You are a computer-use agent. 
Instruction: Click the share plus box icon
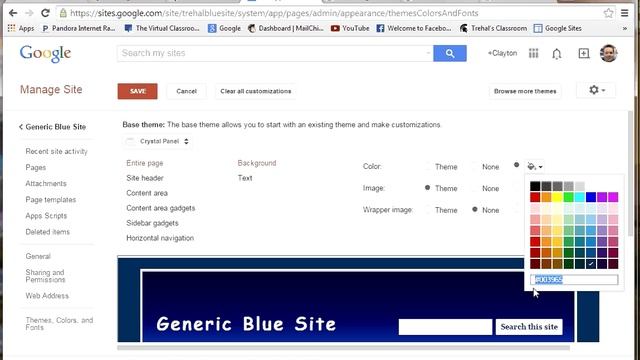pyautogui.click(x=584, y=53)
